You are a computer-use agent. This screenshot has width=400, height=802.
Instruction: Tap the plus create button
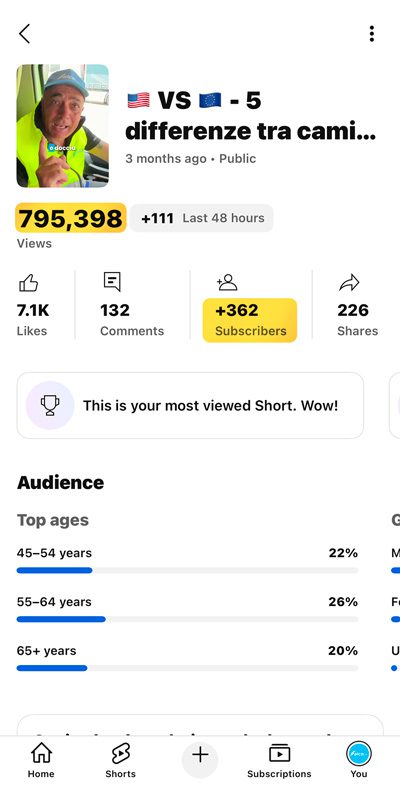pyautogui.click(x=200, y=755)
